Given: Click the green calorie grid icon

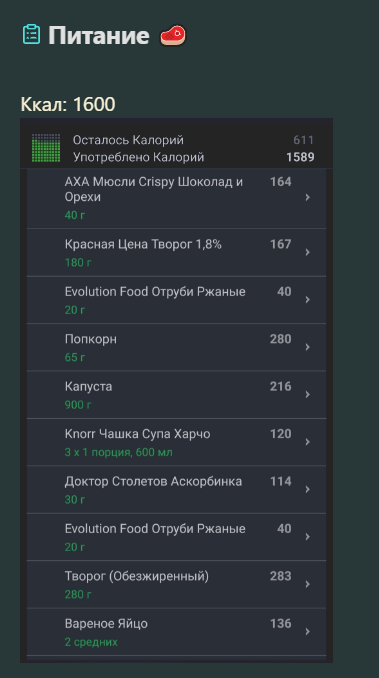Looking at the screenshot, I should pyautogui.click(x=46, y=148).
